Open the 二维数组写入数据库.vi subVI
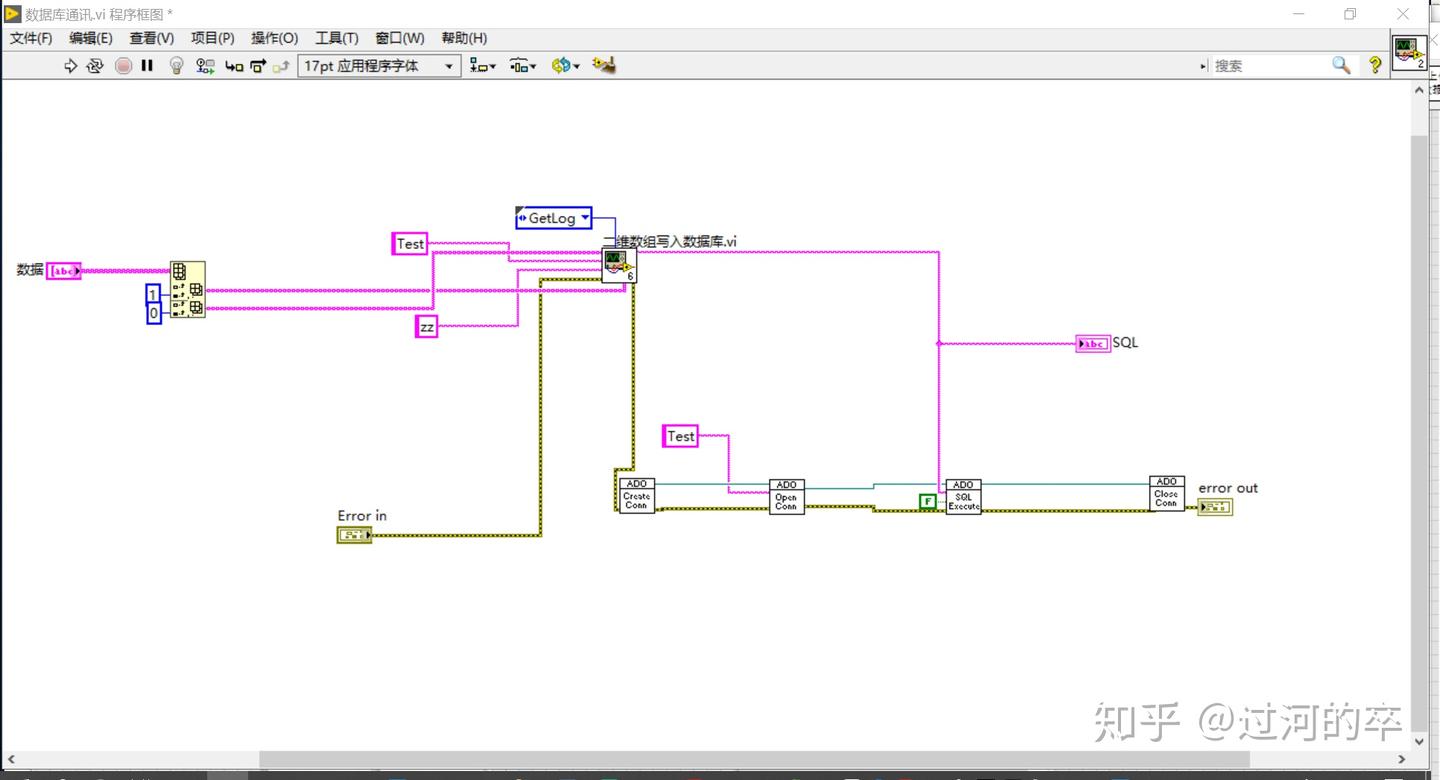 [619, 263]
